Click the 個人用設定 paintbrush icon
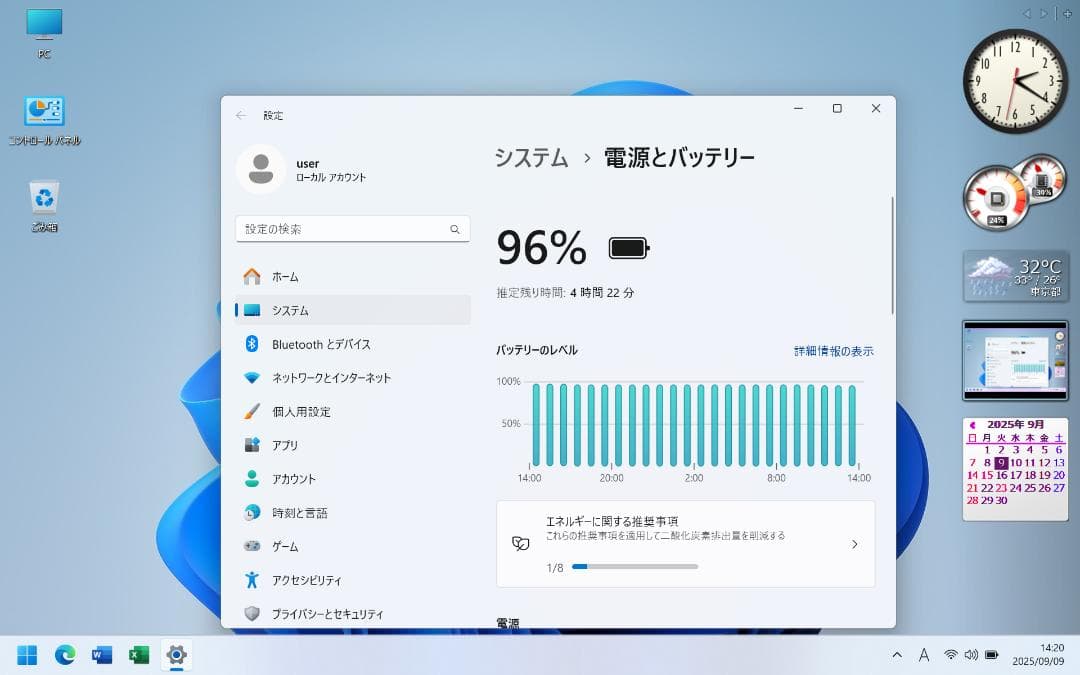Image resolution: width=1080 pixels, height=675 pixels. pyautogui.click(x=252, y=411)
